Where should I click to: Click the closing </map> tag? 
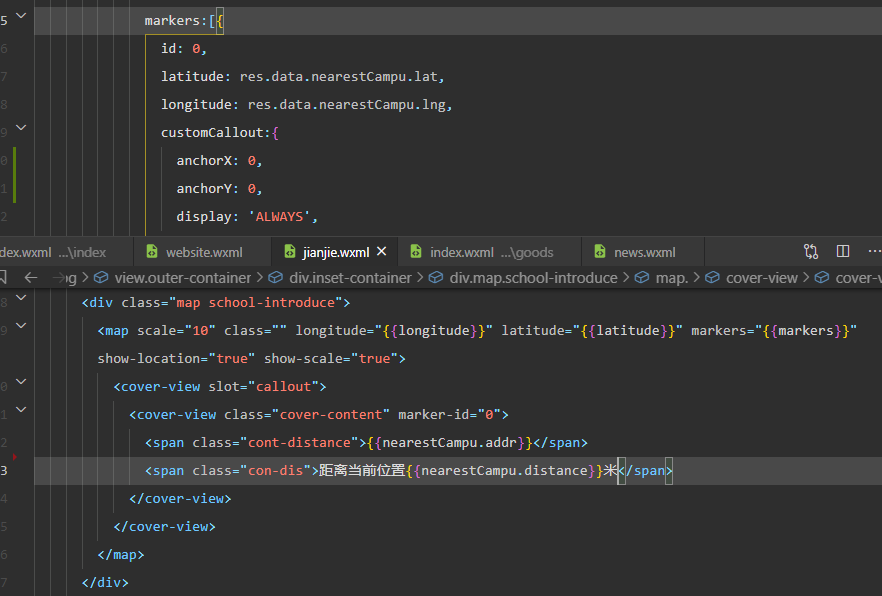point(121,555)
